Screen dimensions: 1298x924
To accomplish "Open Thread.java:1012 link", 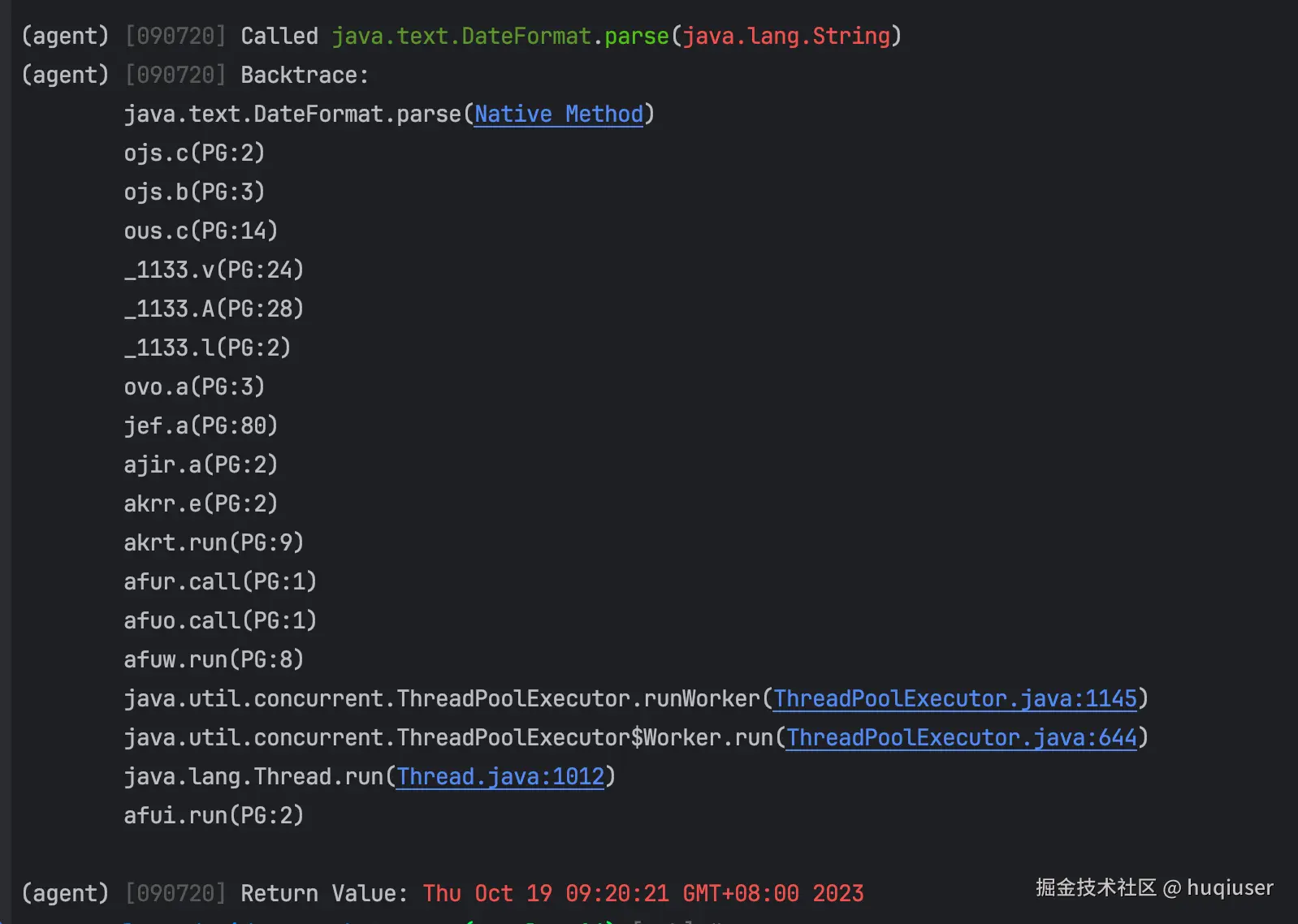I will pos(500,777).
